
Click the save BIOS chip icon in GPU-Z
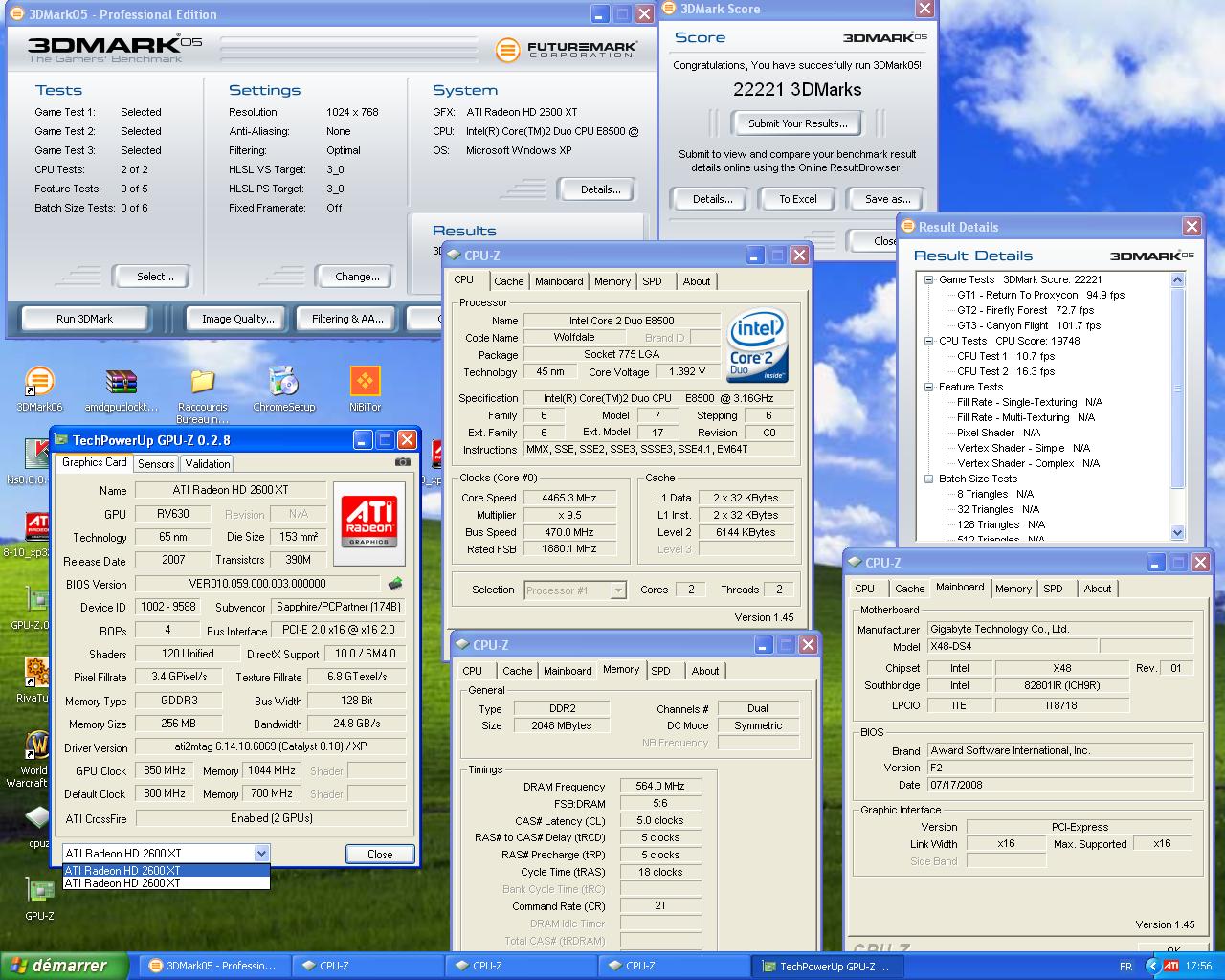click(x=394, y=583)
